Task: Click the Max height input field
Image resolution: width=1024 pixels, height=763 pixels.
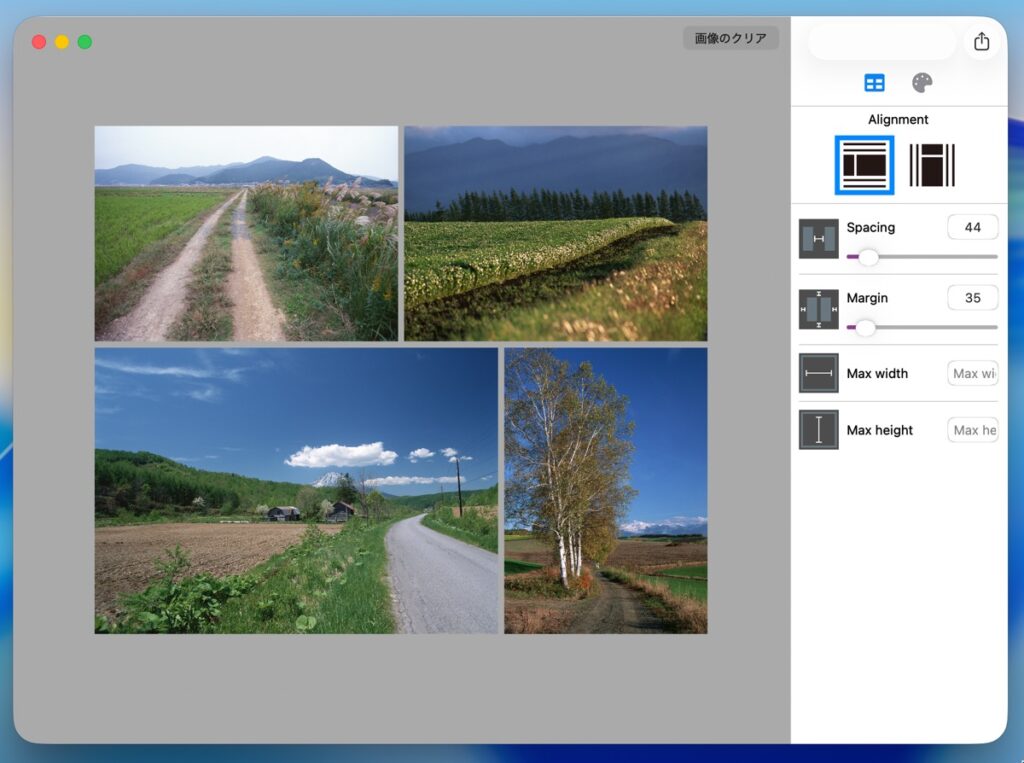Action: (972, 430)
